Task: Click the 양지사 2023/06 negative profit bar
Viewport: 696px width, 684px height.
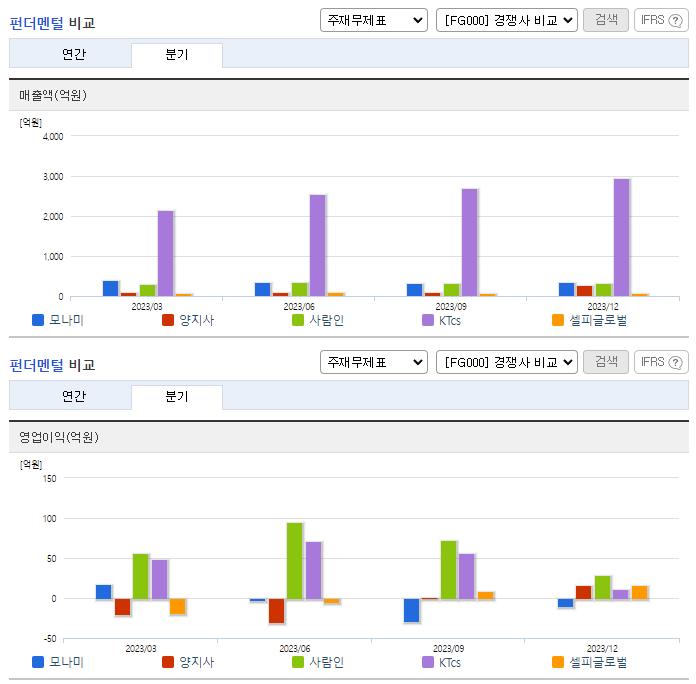Action: (277, 611)
